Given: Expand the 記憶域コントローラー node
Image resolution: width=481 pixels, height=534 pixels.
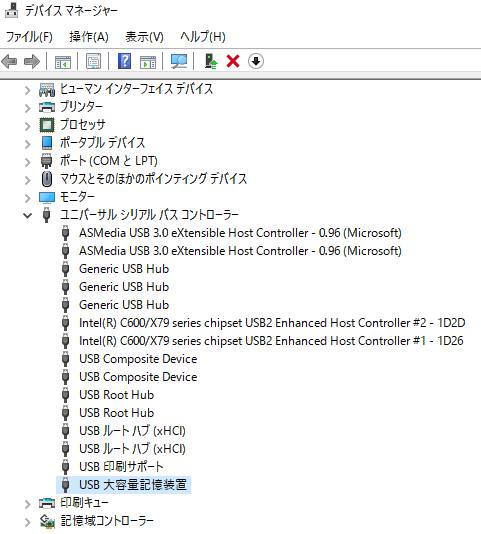Looking at the screenshot, I should [x=28, y=521].
